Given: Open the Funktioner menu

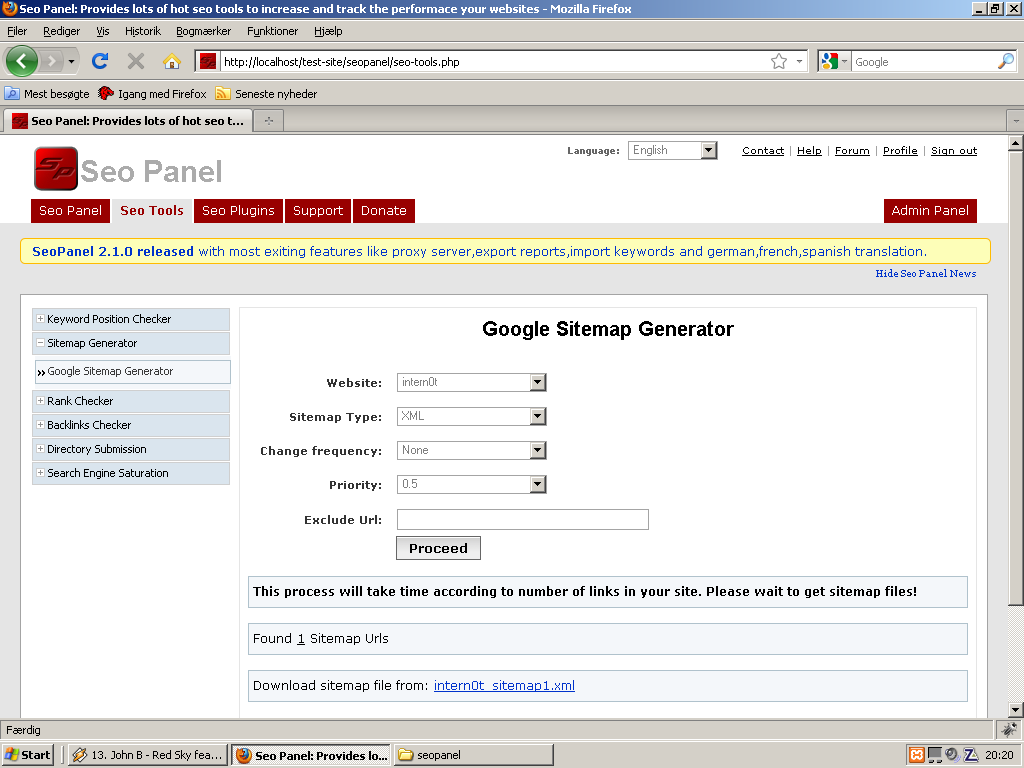Looking at the screenshot, I should click(x=272, y=31).
